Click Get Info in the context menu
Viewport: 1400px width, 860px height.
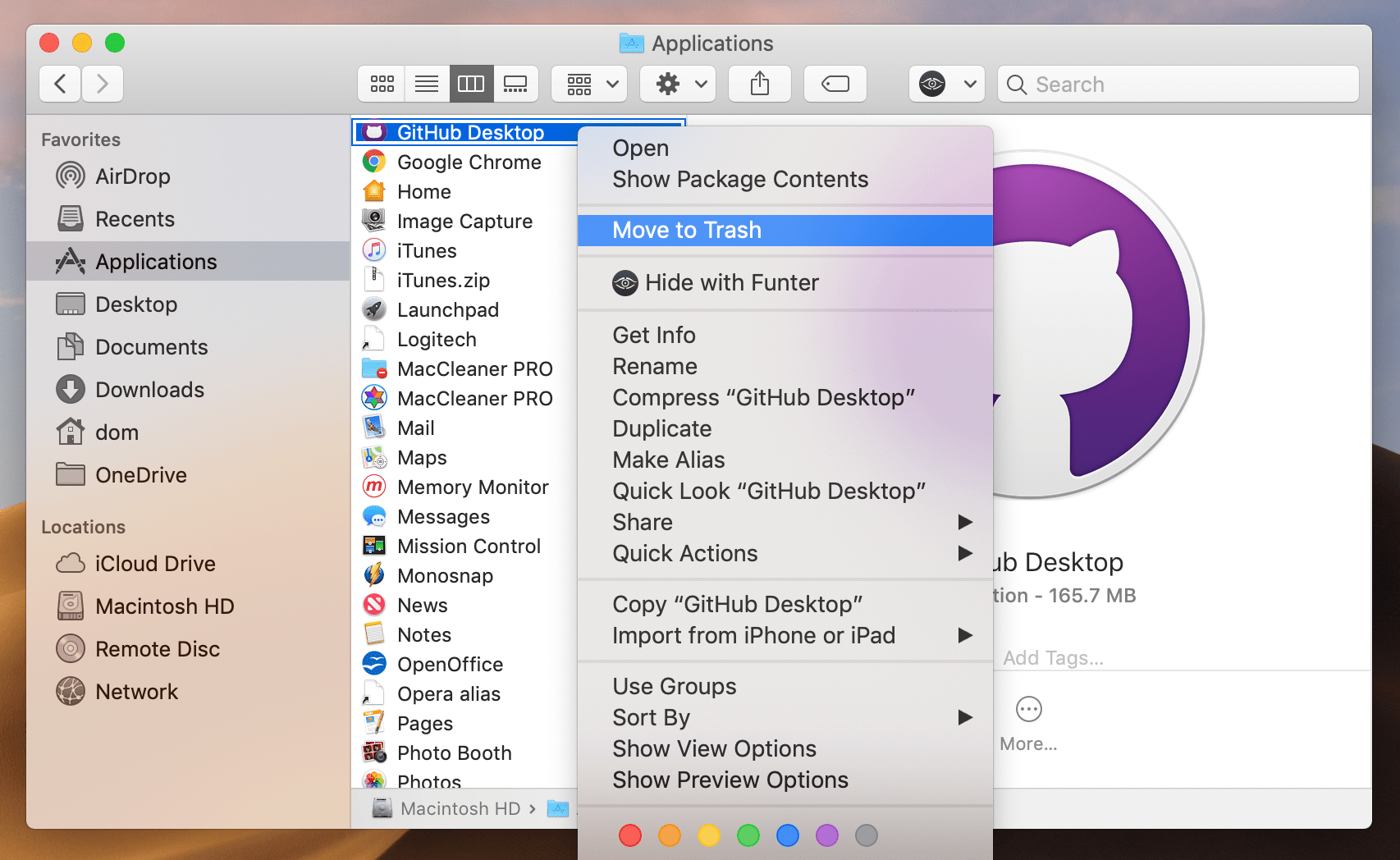tap(654, 335)
